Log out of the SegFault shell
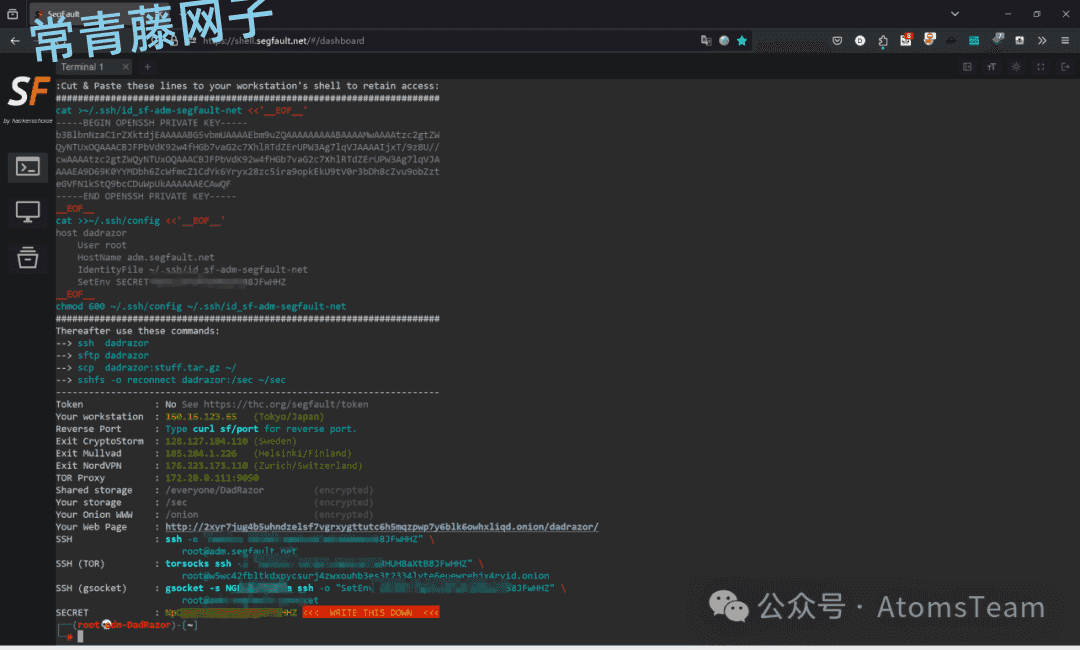The height and width of the screenshot is (650, 1080). pyautogui.click(x=1065, y=67)
